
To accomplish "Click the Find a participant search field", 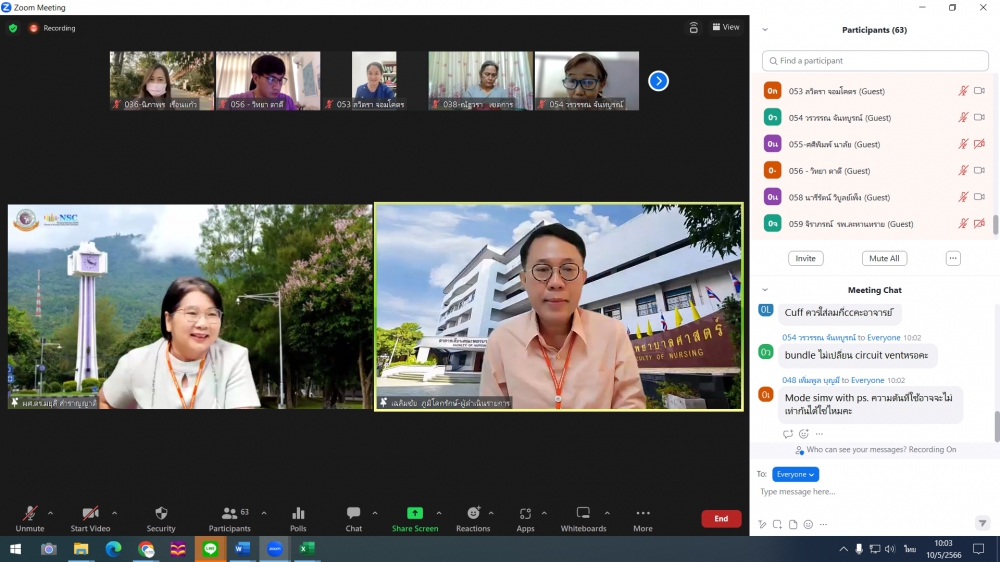I will coord(874,61).
